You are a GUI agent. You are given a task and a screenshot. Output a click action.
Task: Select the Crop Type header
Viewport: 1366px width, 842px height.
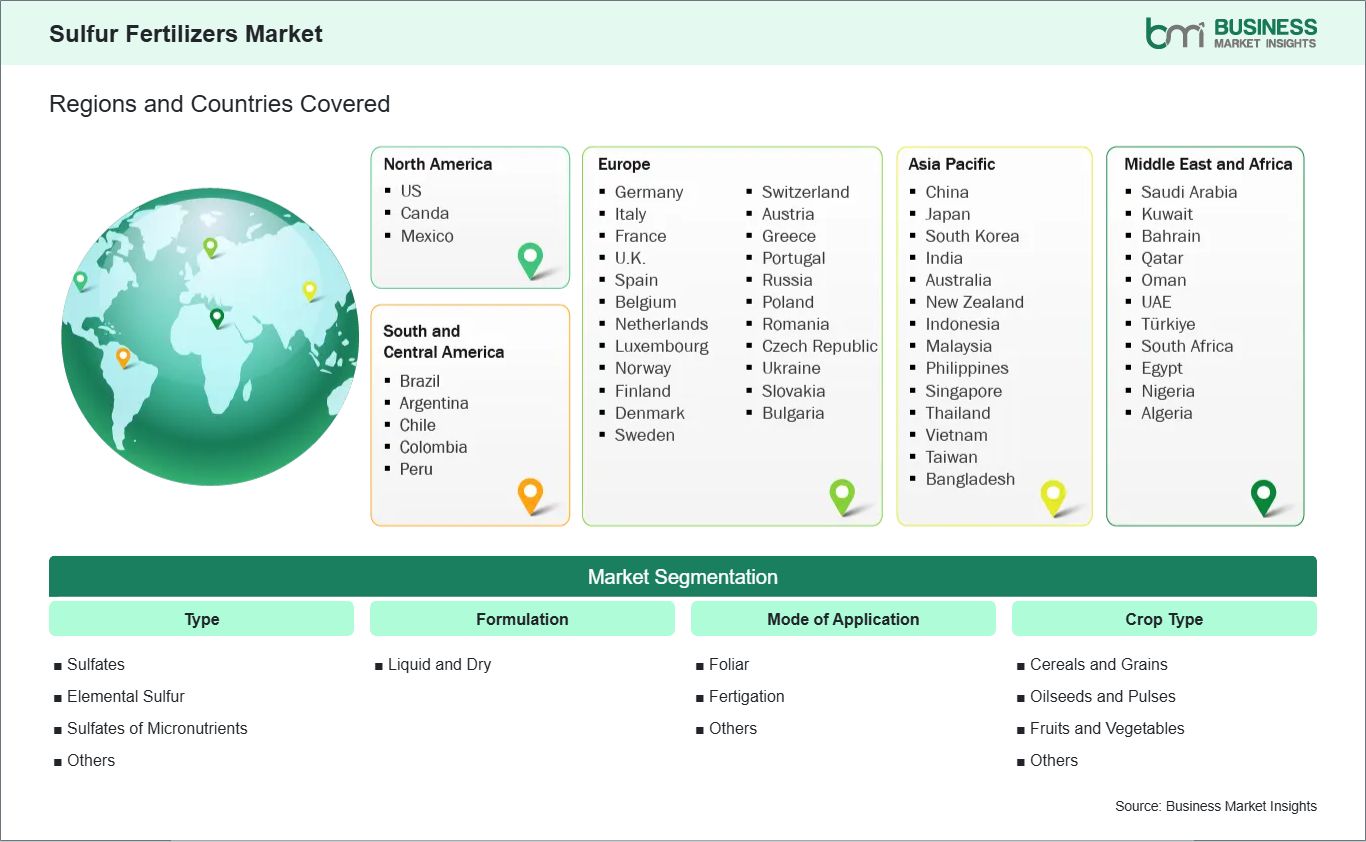point(1164,619)
